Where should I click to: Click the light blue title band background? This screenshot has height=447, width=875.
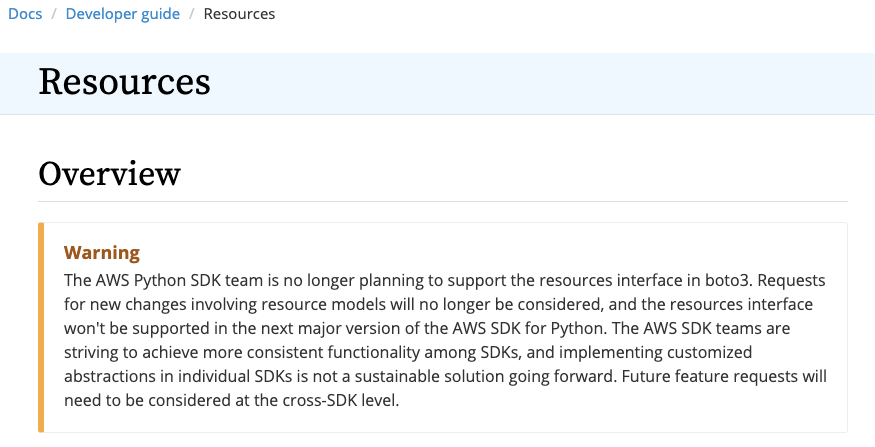tap(536, 84)
